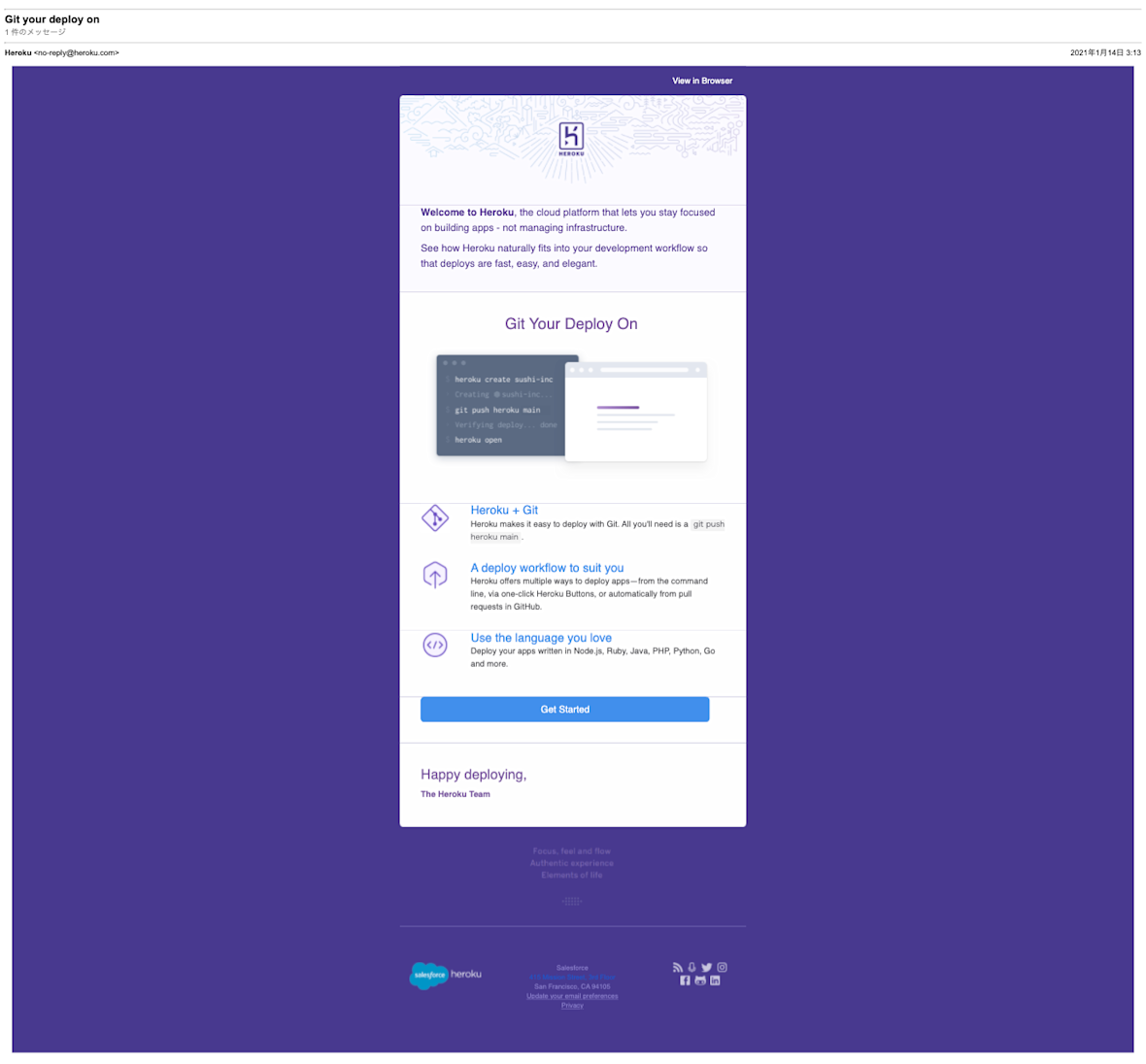Open the RSS feed icon

678,968
